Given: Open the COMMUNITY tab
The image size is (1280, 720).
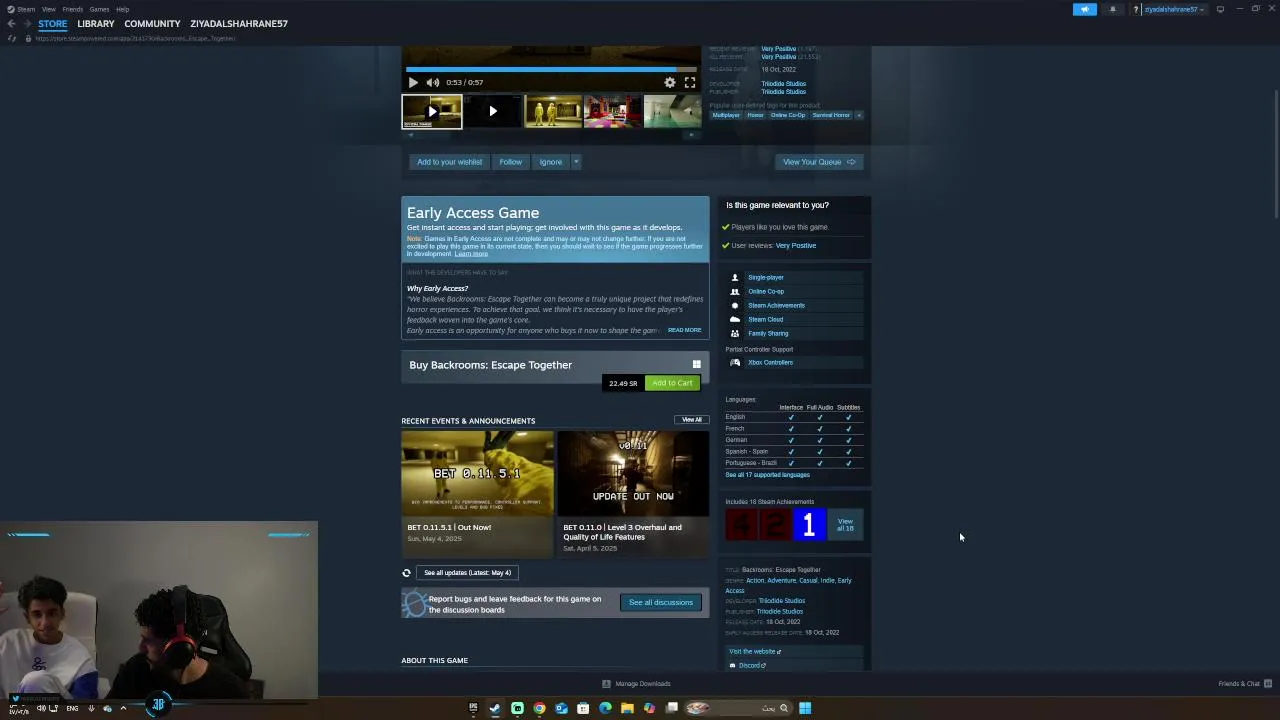Looking at the screenshot, I should click(152, 23).
